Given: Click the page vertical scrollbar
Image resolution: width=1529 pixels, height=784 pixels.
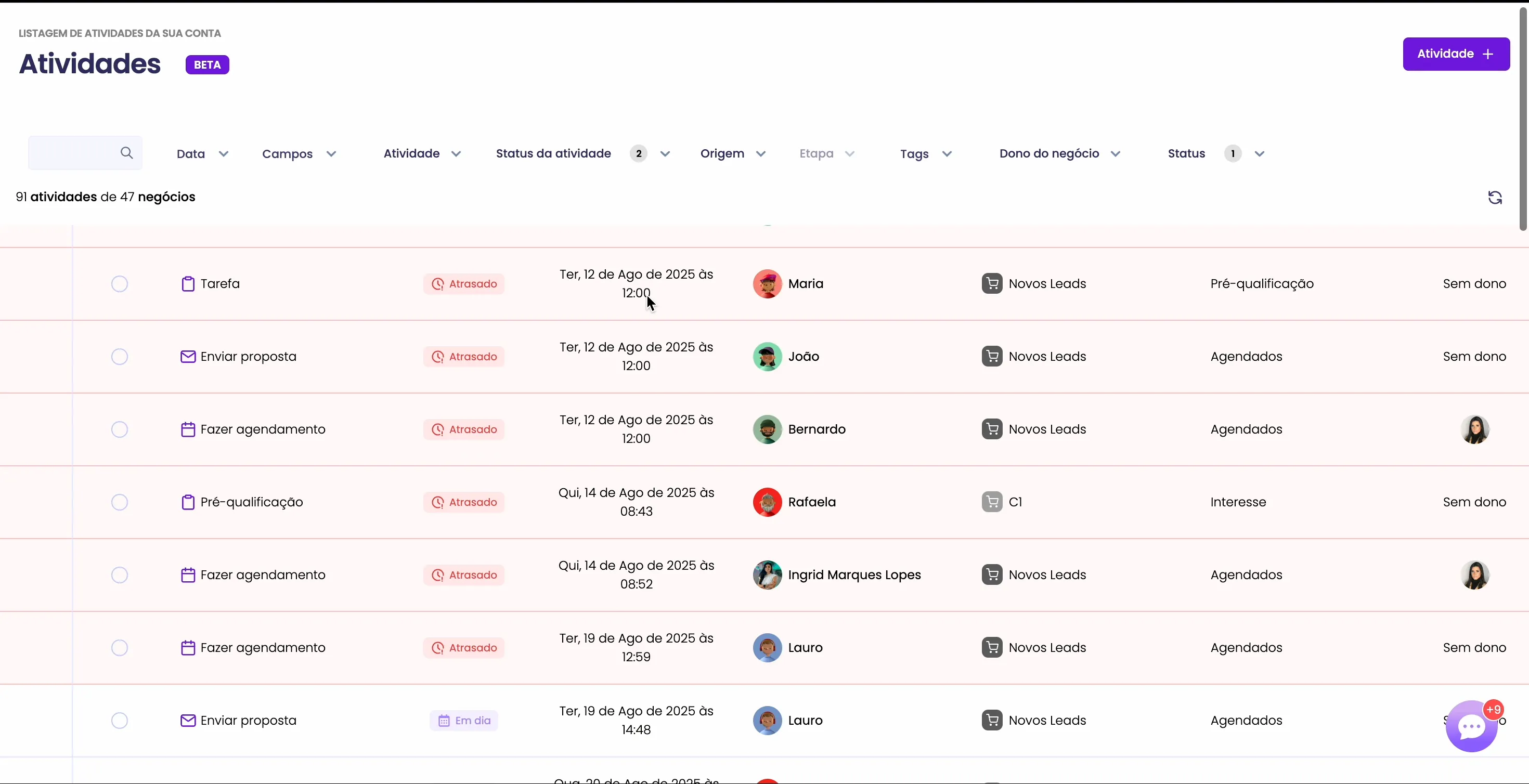Looking at the screenshot, I should [x=1523, y=119].
